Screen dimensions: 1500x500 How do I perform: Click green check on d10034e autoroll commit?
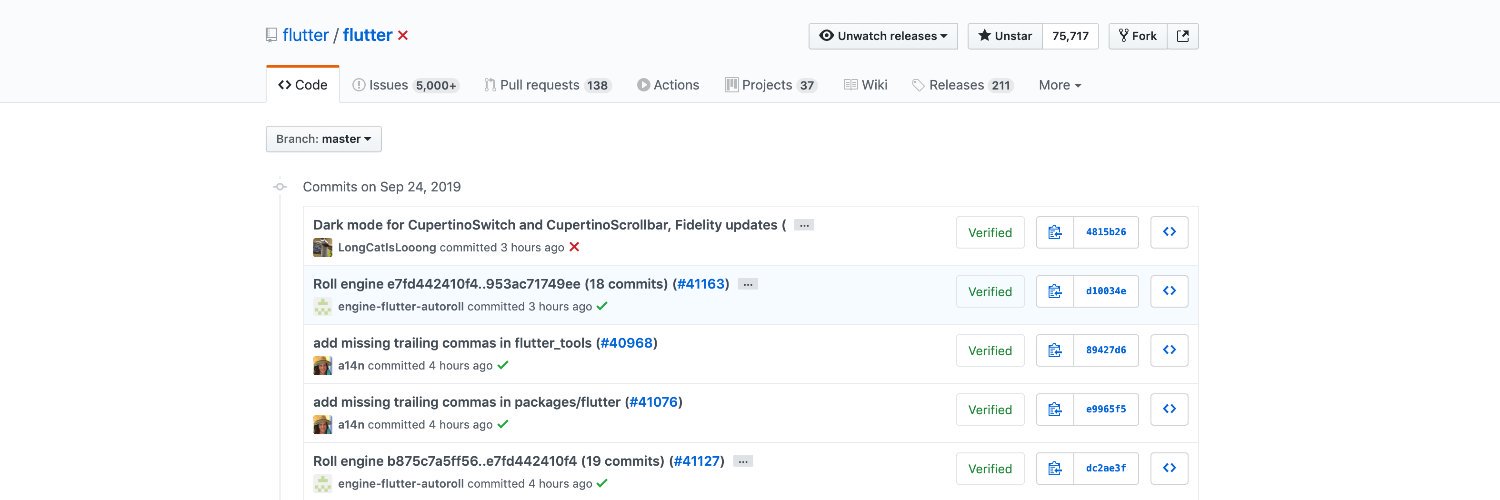click(x=602, y=306)
